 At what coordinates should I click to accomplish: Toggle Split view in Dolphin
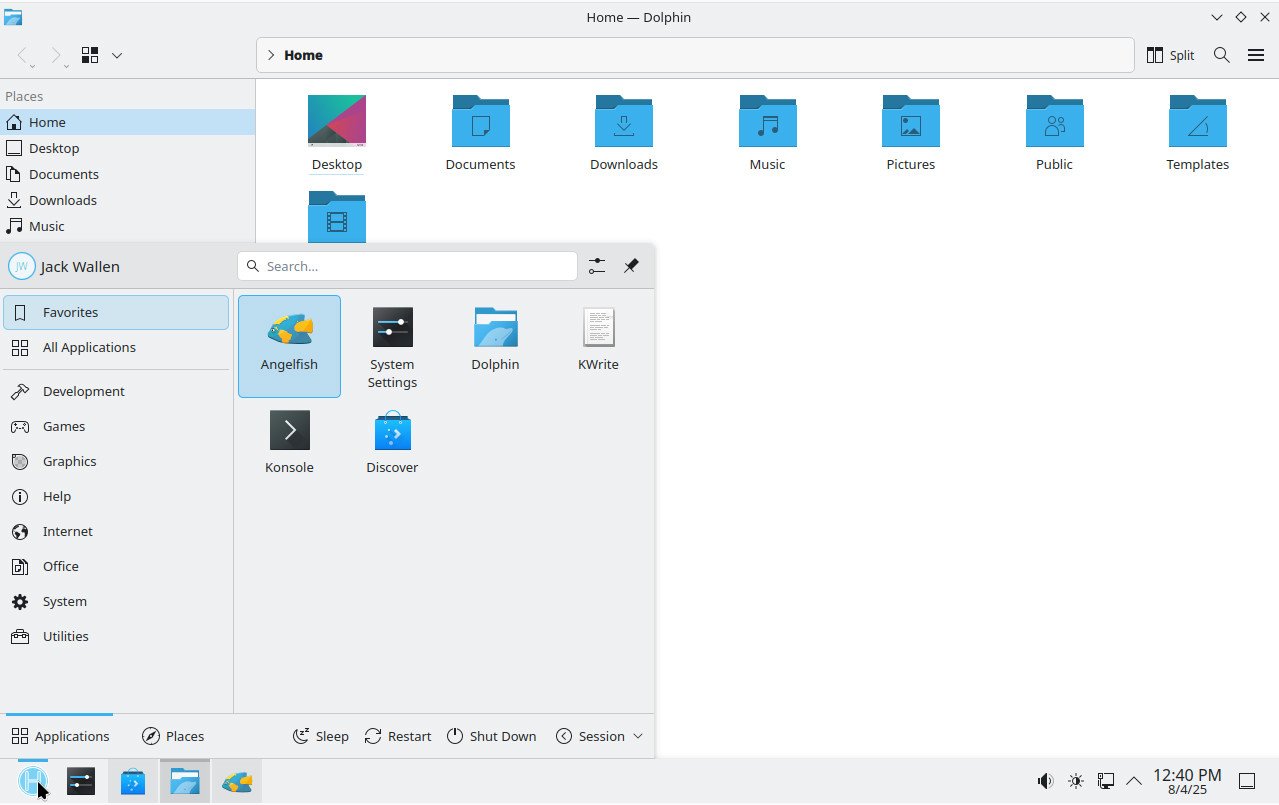[x=1170, y=55]
